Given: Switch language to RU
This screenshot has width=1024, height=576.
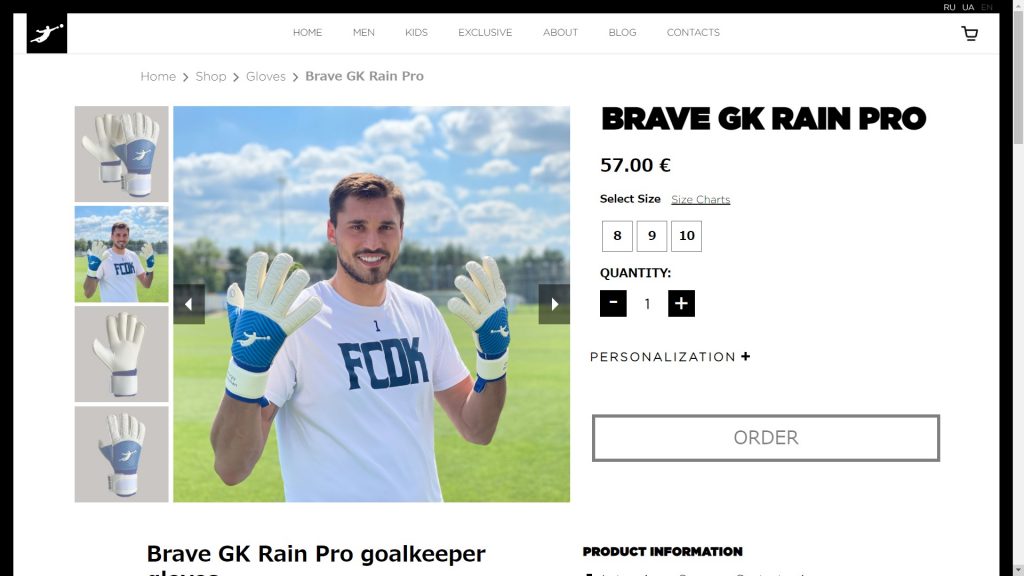Looking at the screenshot, I should [949, 7].
